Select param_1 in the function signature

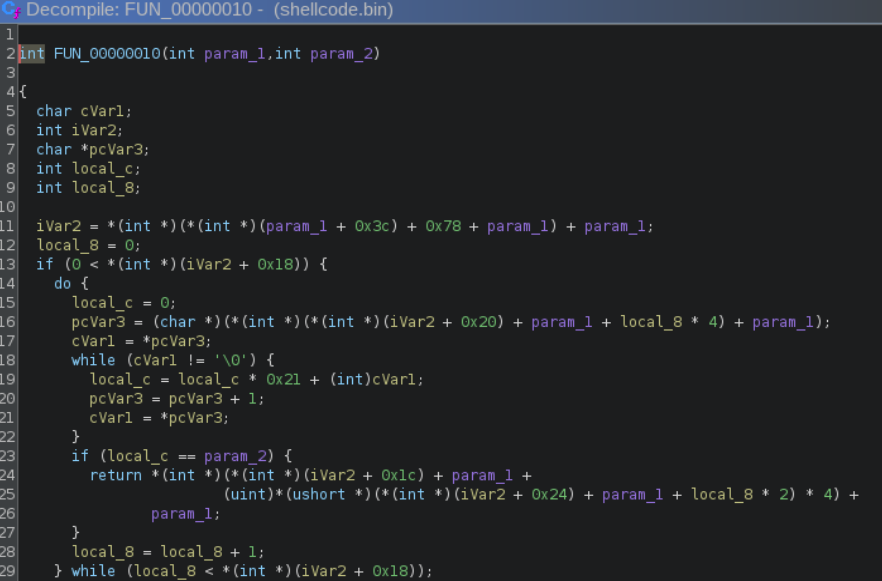point(234,54)
